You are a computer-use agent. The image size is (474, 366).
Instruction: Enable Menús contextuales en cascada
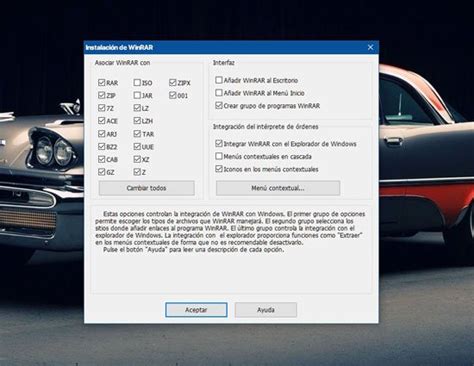(219, 156)
